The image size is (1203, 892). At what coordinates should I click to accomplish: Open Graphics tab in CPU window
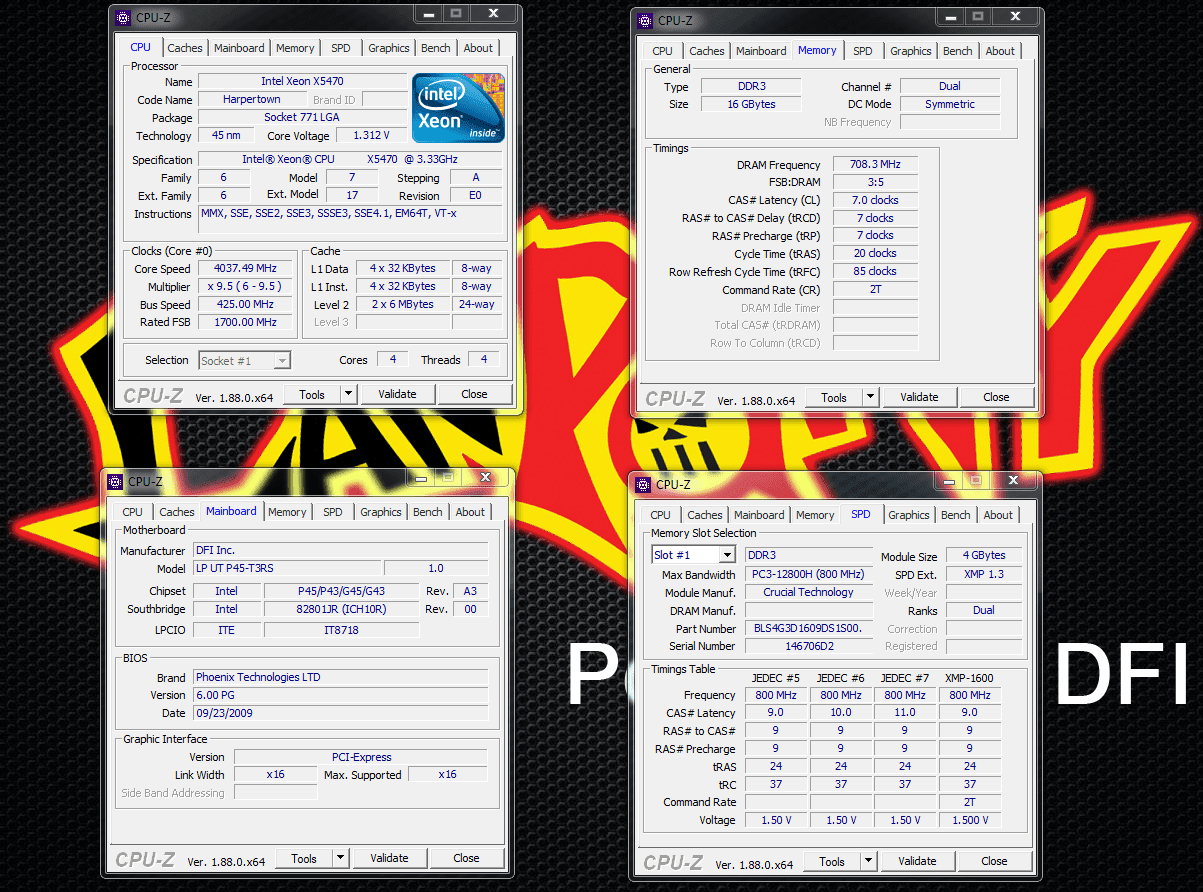[x=389, y=47]
